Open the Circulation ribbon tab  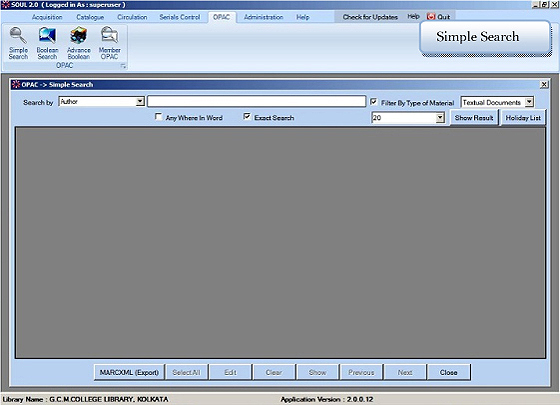(132, 17)
